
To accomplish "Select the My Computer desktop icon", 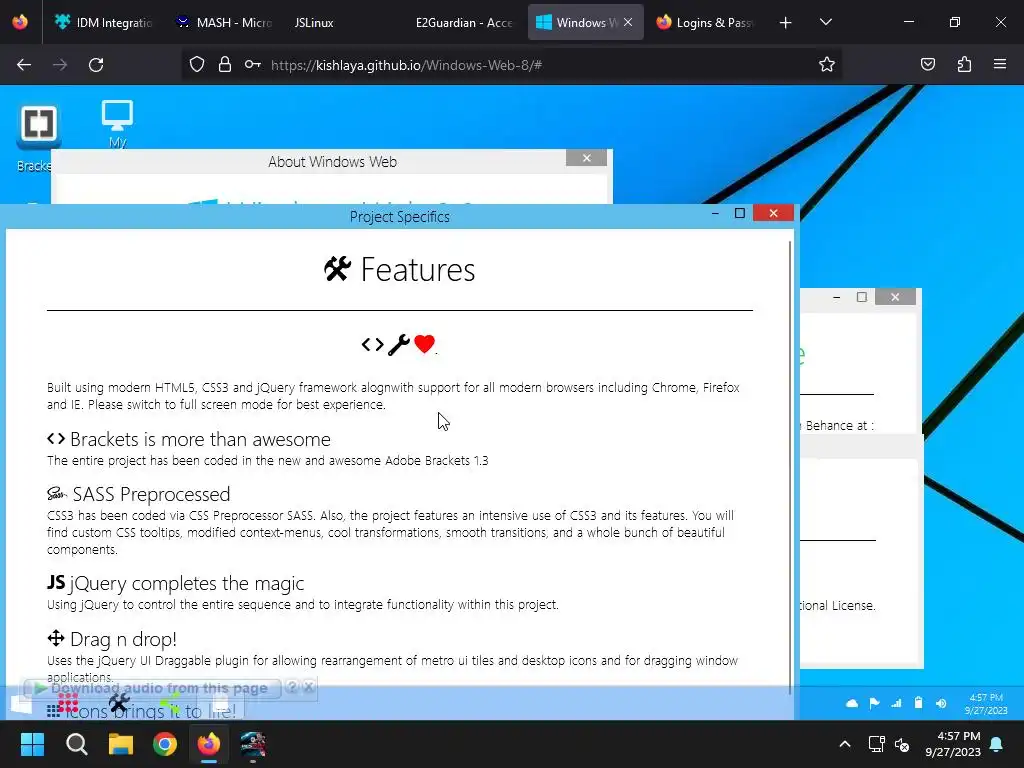I will click(118, 123).
